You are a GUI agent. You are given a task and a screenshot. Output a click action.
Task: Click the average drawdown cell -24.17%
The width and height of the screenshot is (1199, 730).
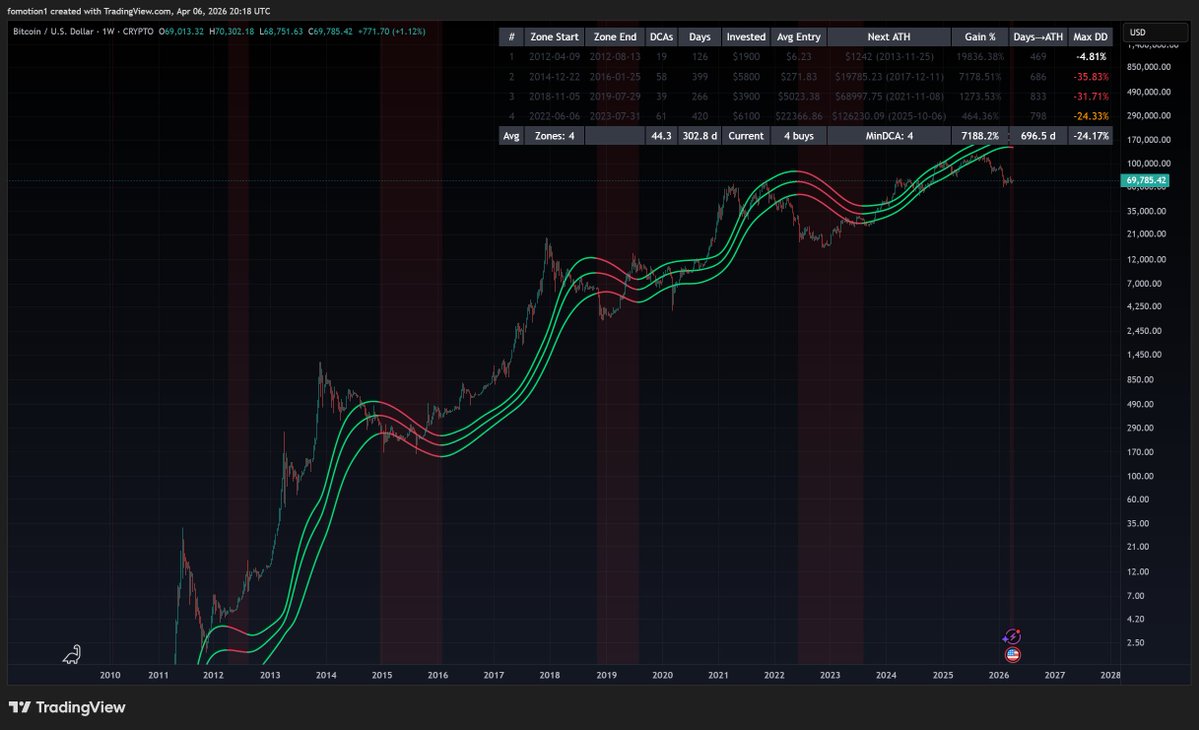click(x=1090, y=136)
